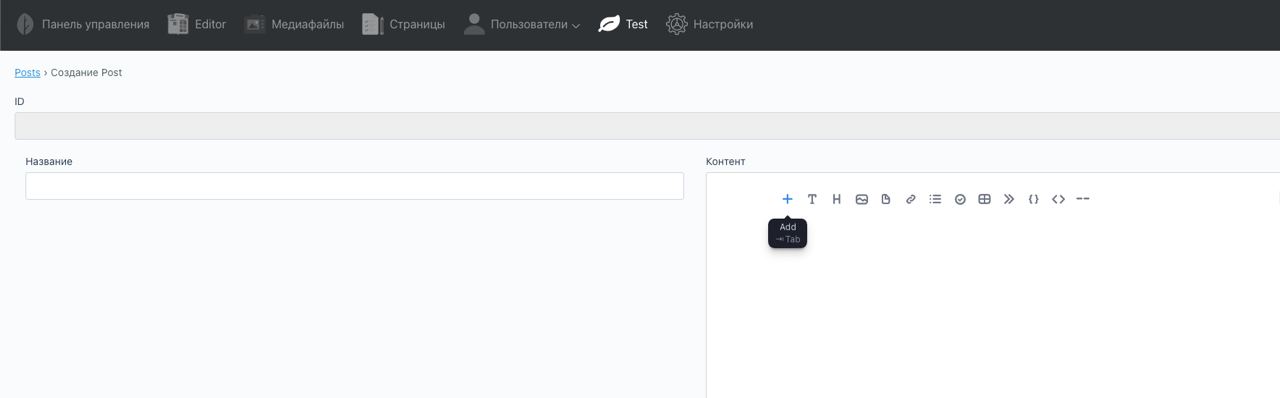Insert a Quote block with double chevron
The height and width of the screenshot is (398, 1280).
1009,199
